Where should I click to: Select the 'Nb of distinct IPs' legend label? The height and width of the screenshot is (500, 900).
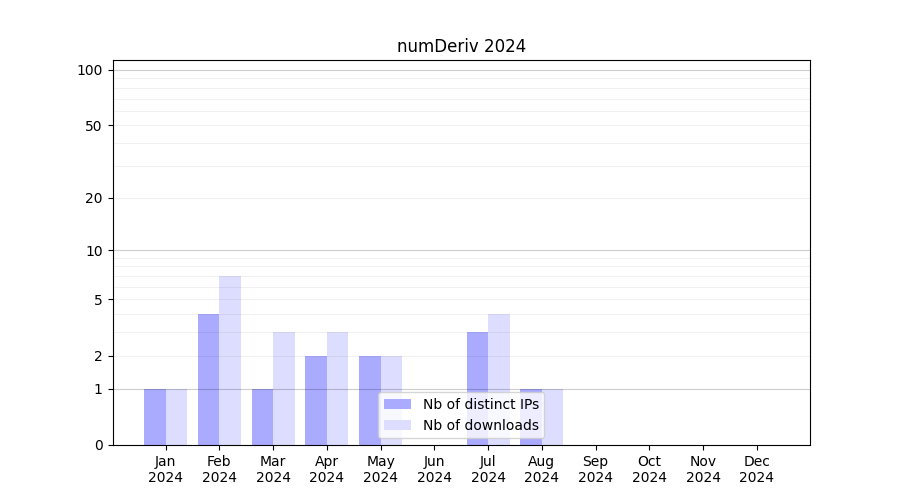480,404
